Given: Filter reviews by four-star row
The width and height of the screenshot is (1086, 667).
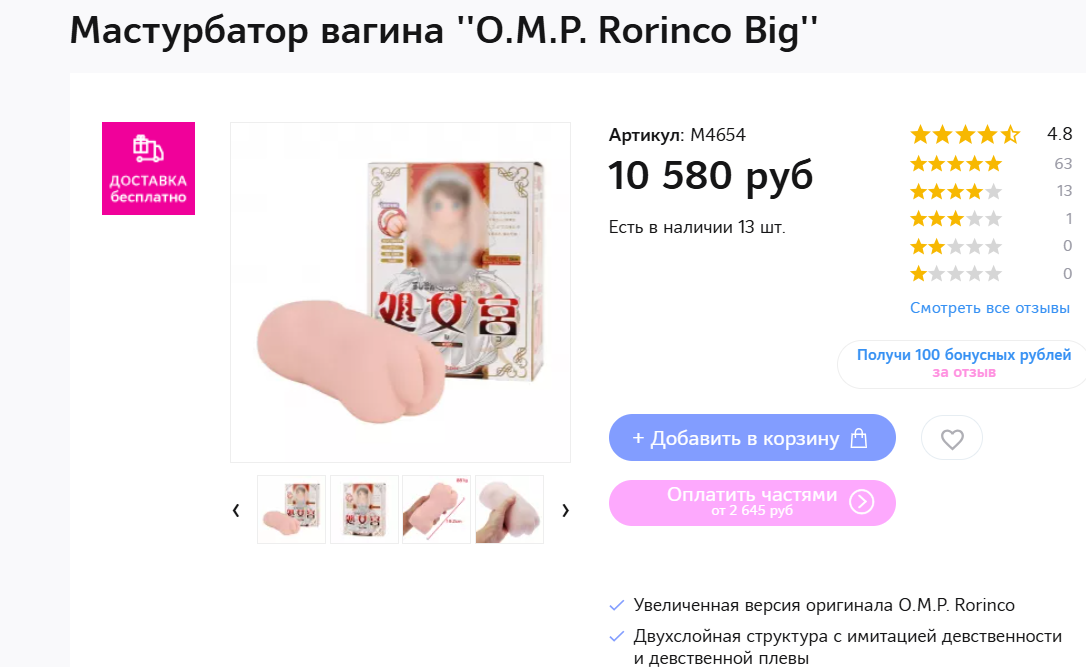Looking at the screenshot, I should [x=990, y=191].
